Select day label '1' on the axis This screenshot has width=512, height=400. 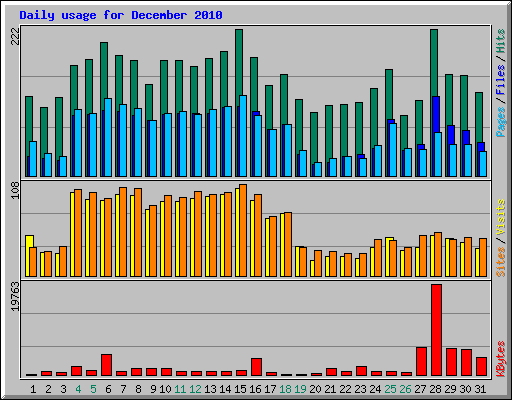tap(33, 389)
